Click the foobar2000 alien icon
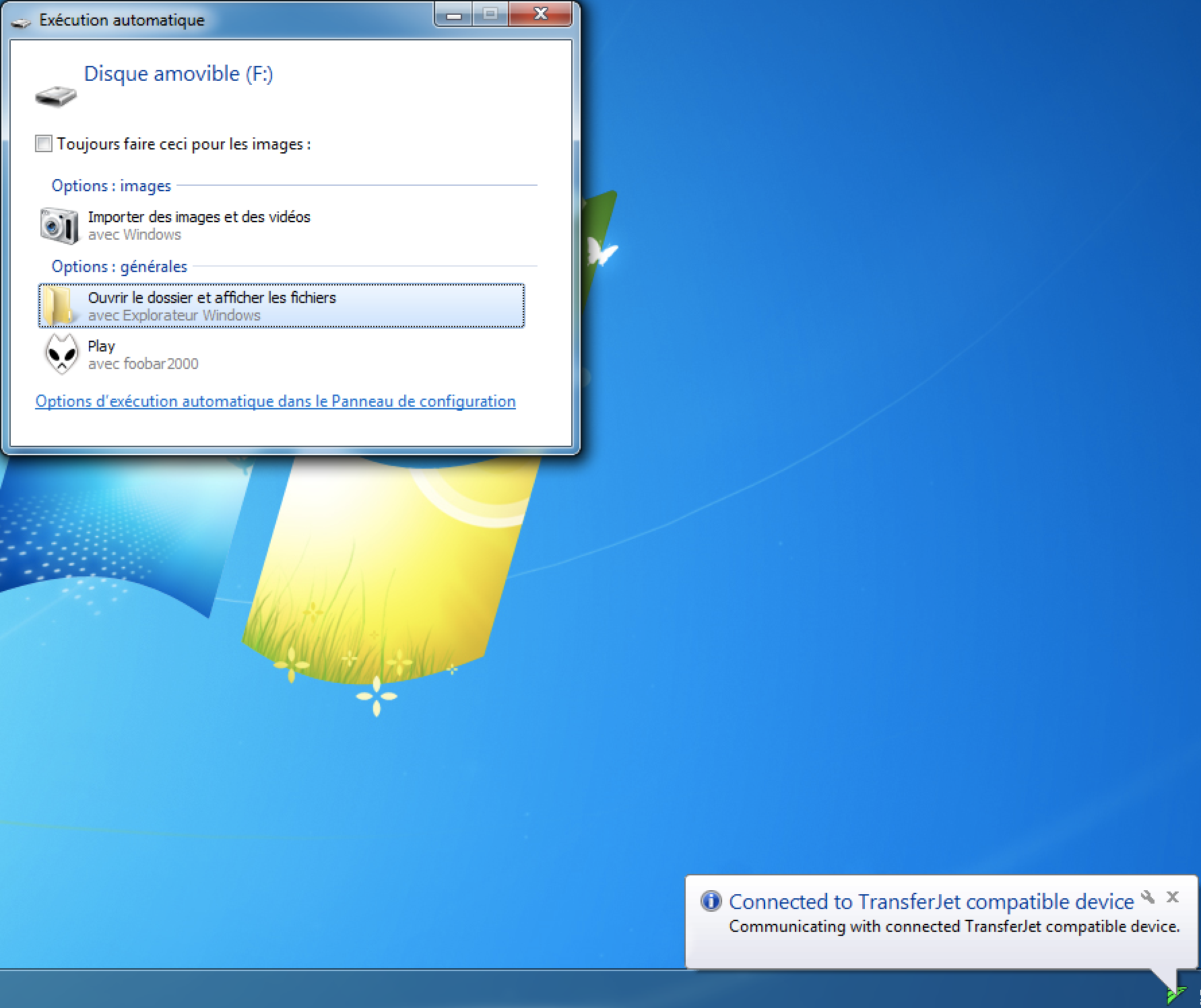 tap(61, 354)
